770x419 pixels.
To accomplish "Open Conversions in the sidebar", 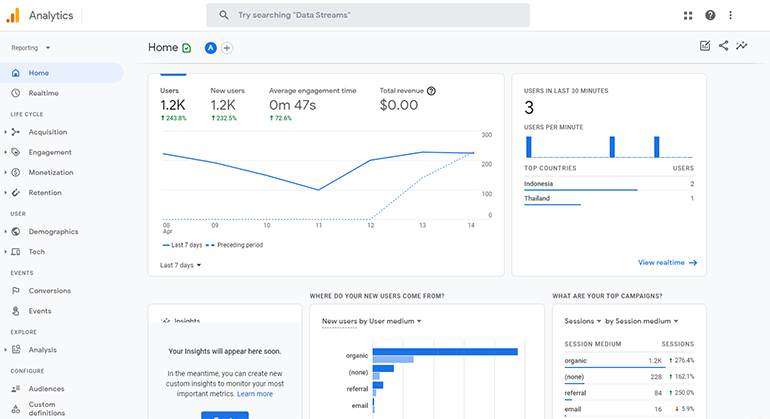I will pyautogui.click(x=49, y=291).
